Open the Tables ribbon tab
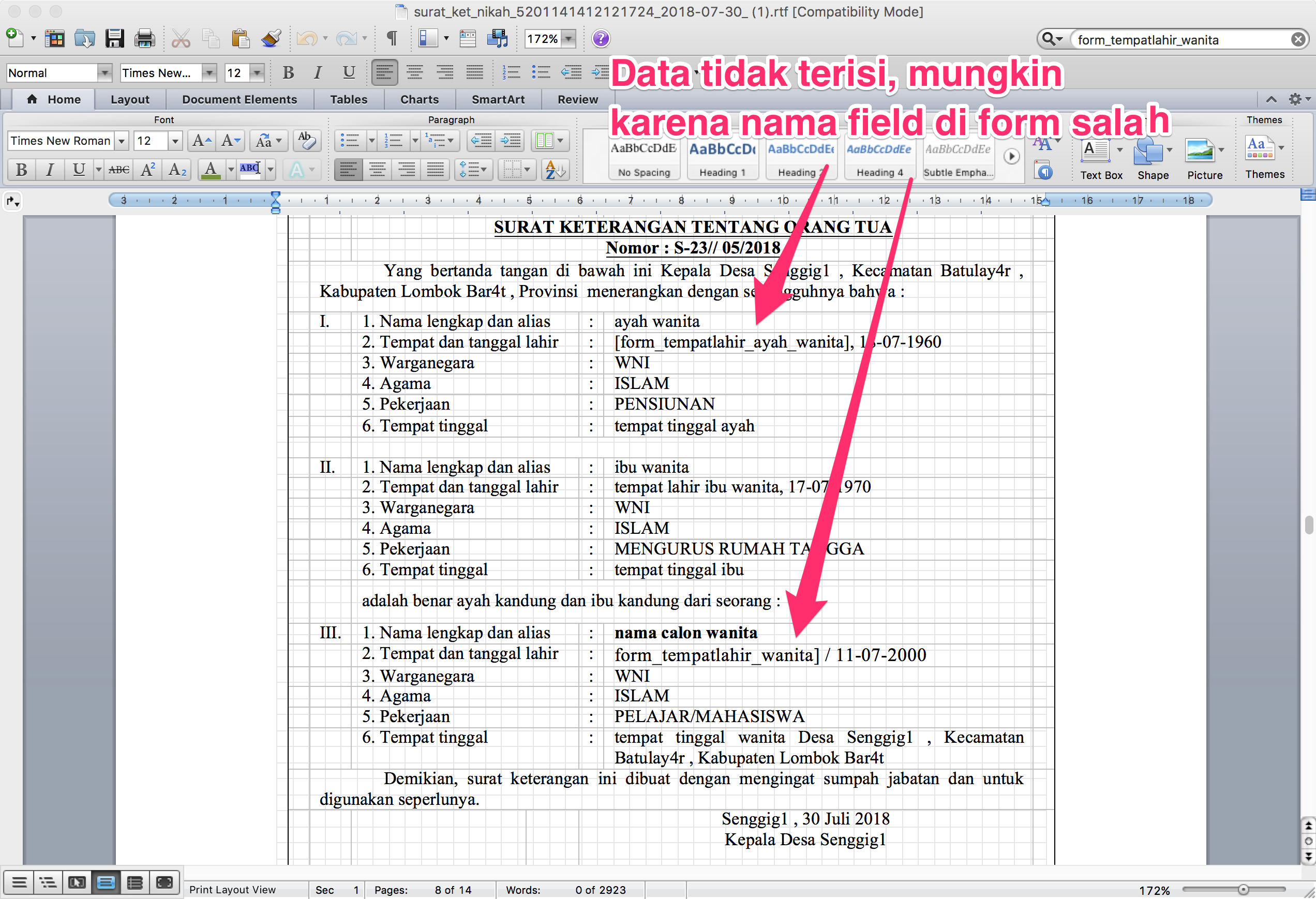This screenshot has height=899, width=1316. point(348,99)
